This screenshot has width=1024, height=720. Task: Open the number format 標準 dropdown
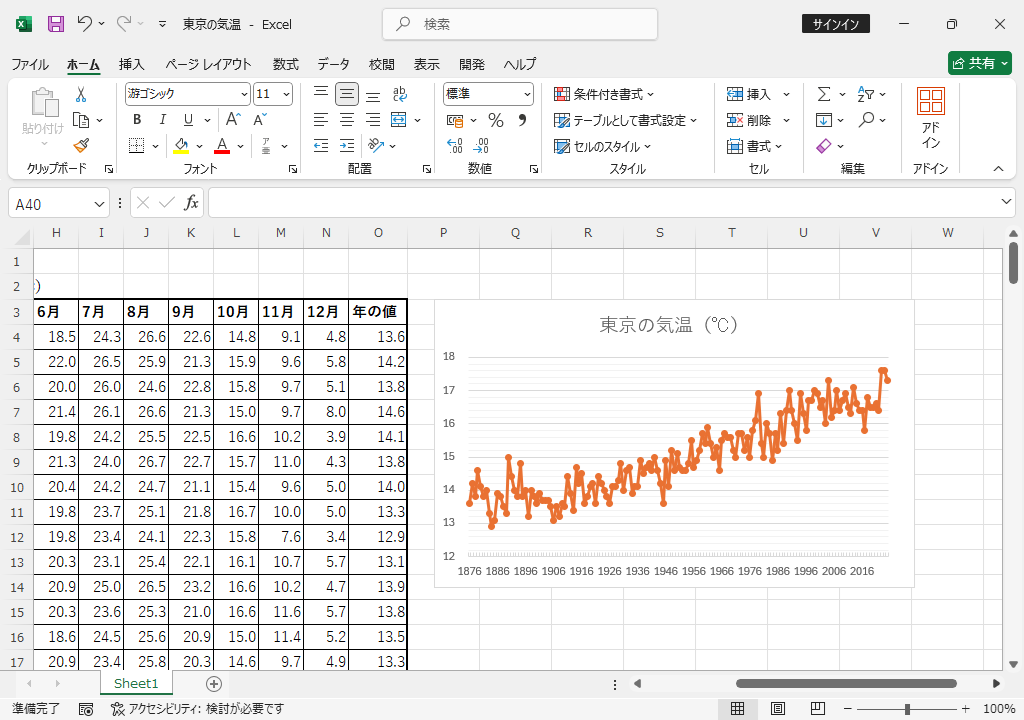[527, 94]
